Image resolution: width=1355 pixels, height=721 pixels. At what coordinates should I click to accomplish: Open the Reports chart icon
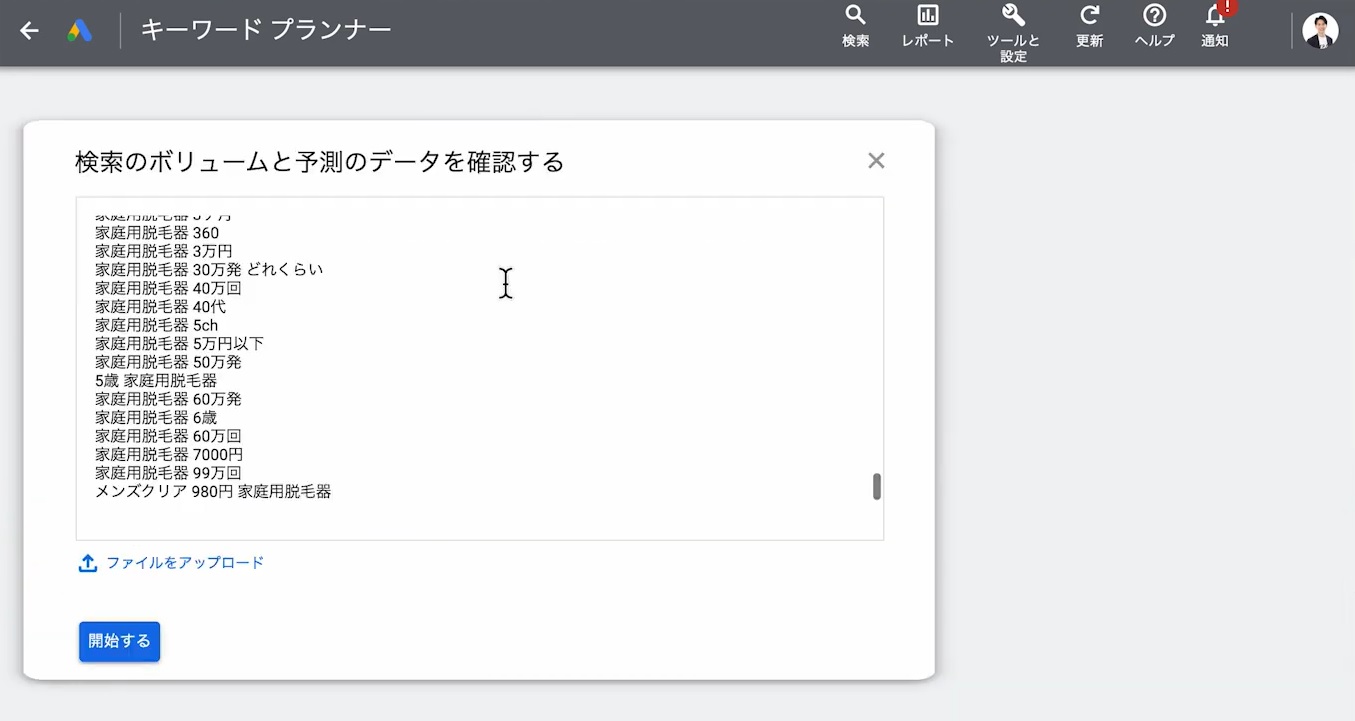pos(927,16)
